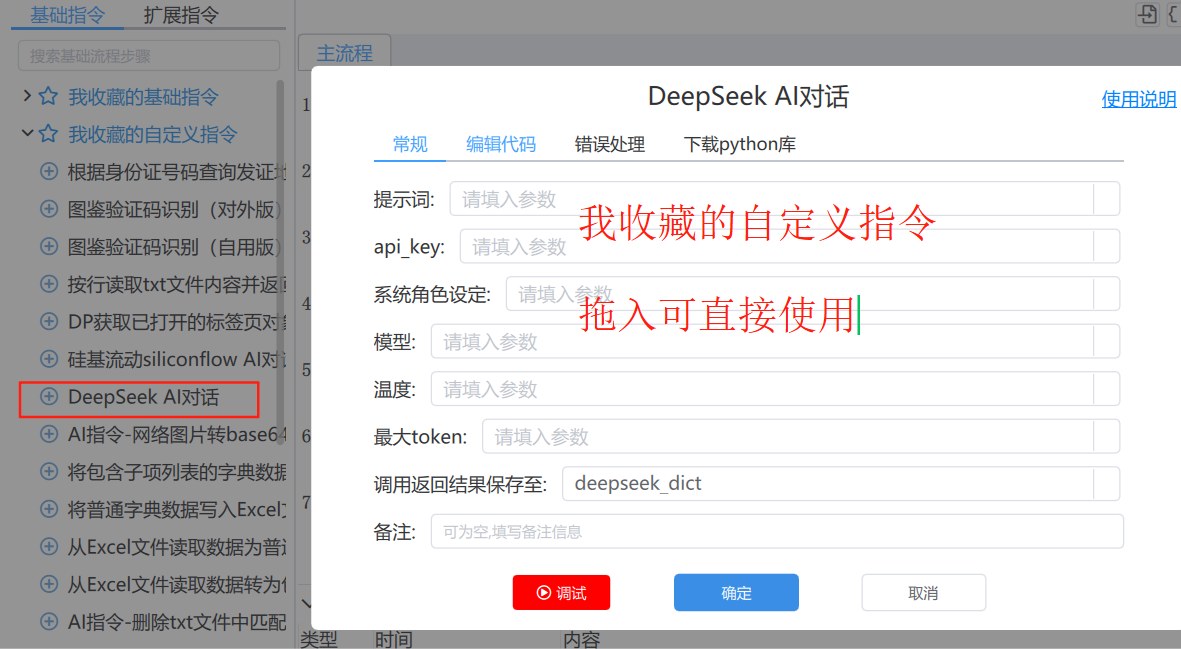
Task: Click plus icon beside 图鉴验证码识别（对外版）
Action: 49,209
